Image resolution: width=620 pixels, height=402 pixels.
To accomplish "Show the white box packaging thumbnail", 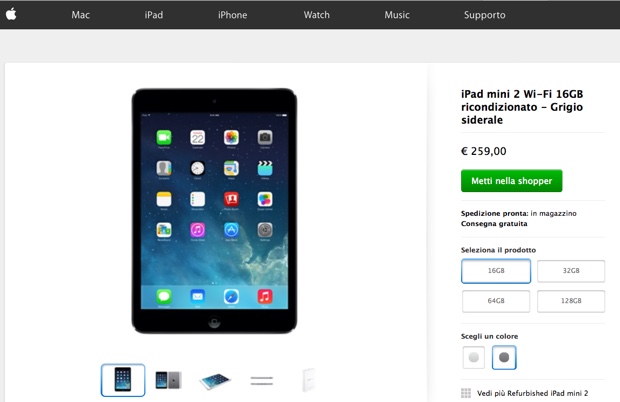I will [309, 380].
